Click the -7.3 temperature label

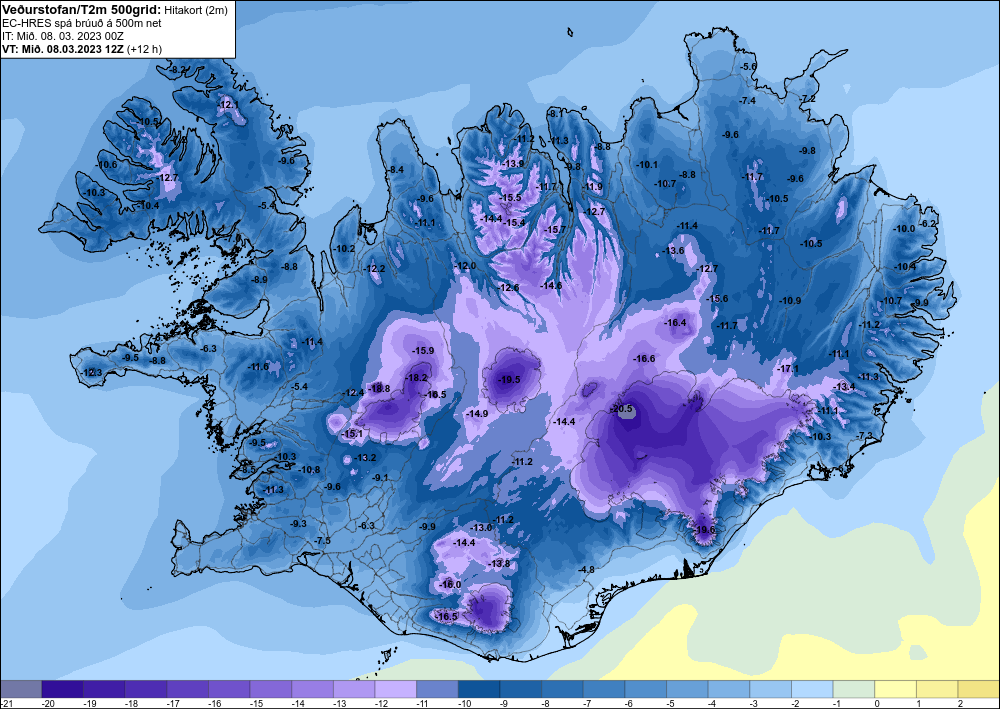click(x=864, y=435)
